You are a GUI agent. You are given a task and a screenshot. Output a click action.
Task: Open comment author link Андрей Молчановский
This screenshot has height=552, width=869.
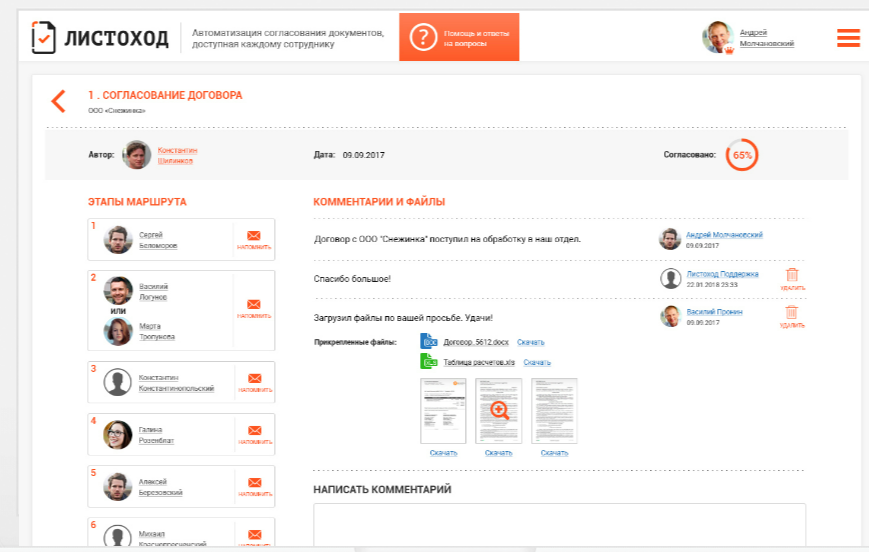tap(724, 235)
